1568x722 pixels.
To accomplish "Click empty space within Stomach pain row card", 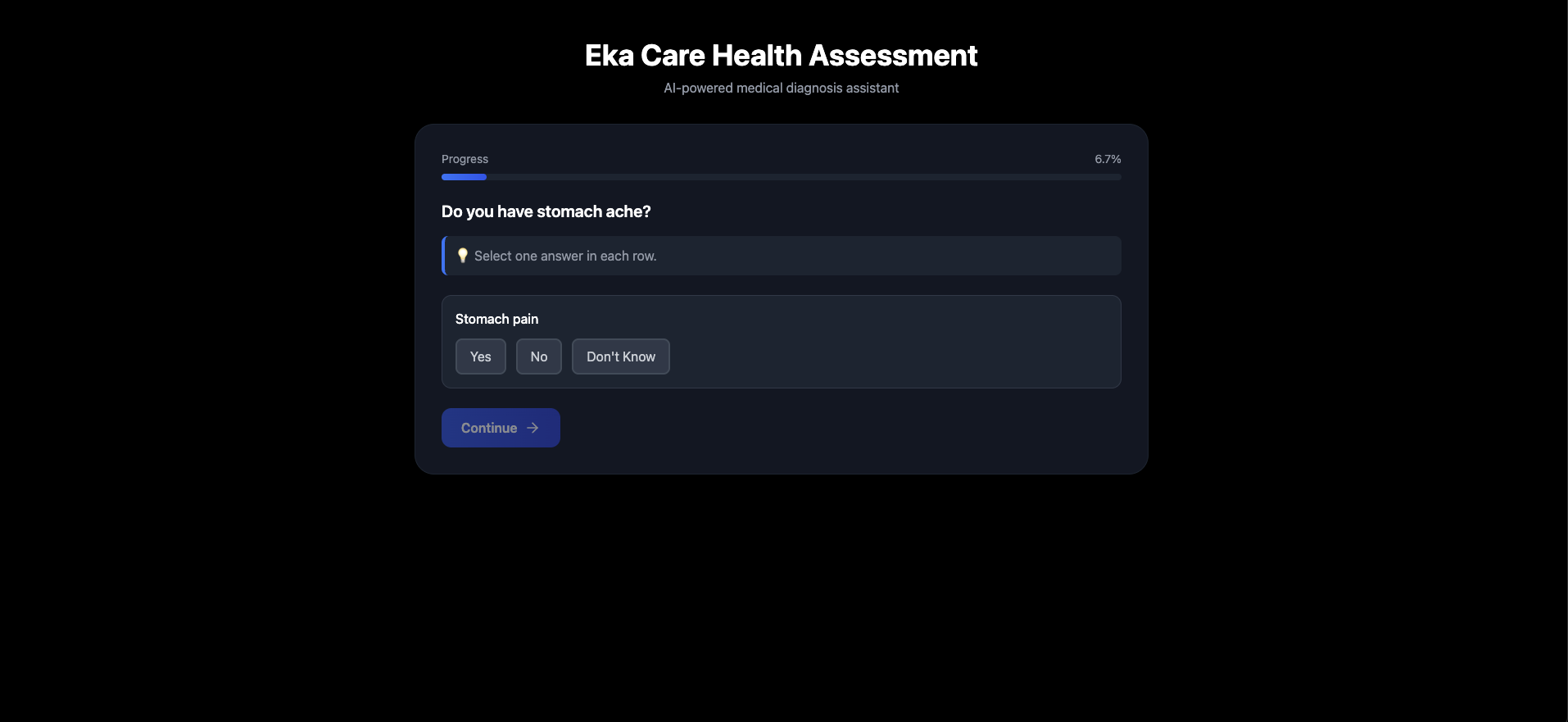I will (x=893, y=356).
